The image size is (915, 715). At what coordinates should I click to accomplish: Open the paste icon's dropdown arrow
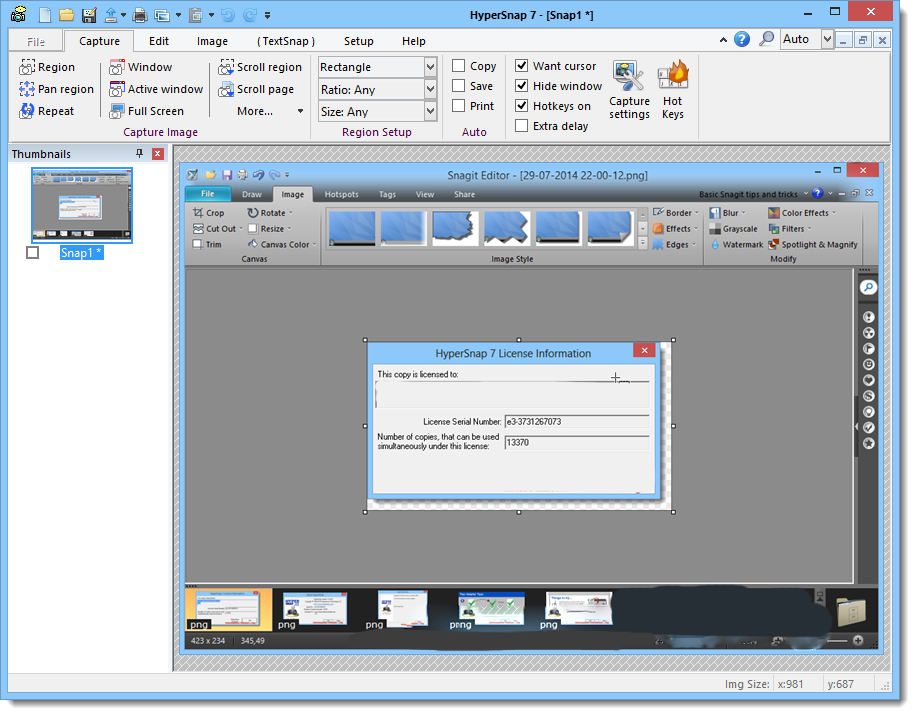click(x=211, y=16)
